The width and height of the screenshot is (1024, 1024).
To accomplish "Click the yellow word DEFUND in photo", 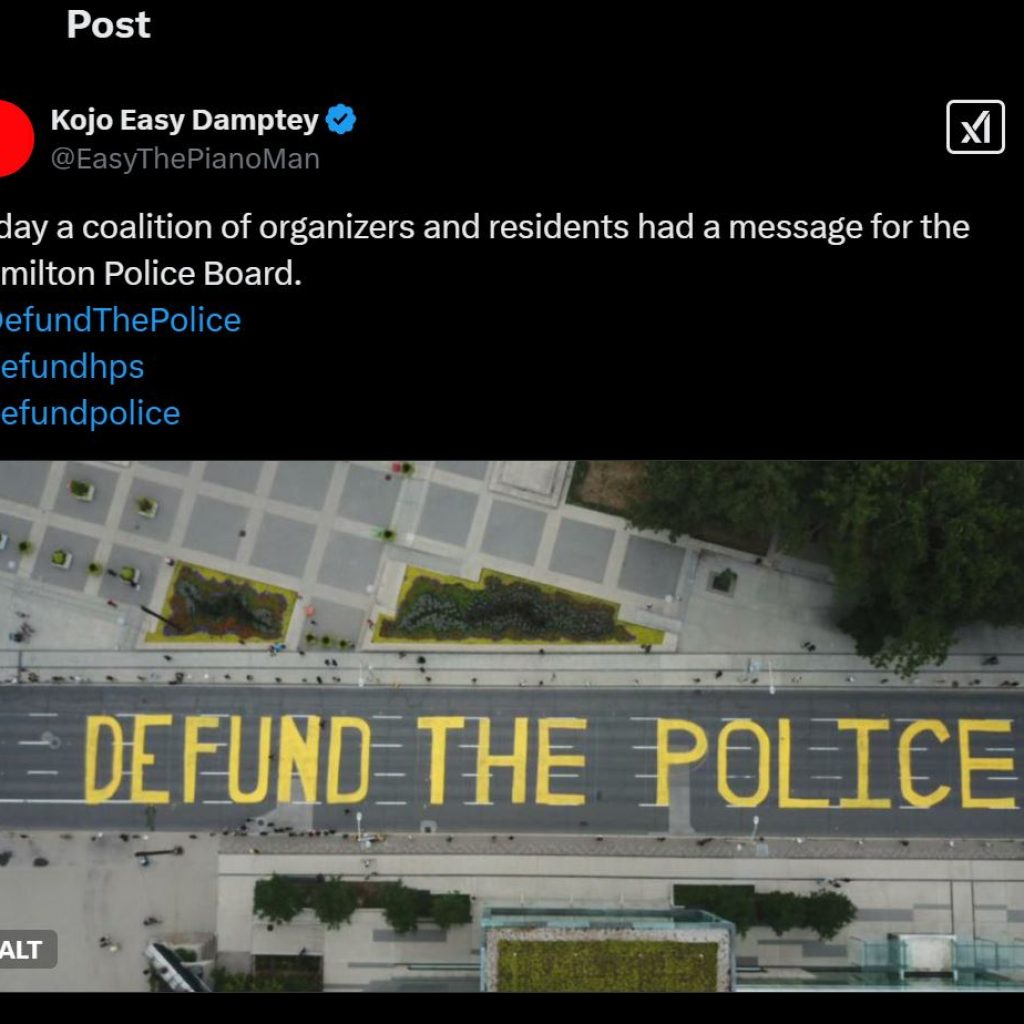I will (227, 759).
